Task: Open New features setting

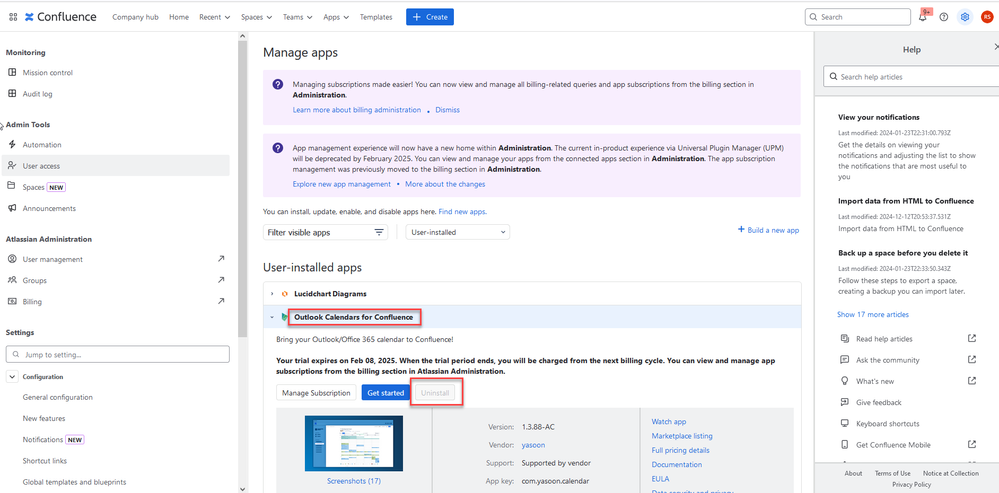Action: [x=44, y=418]
